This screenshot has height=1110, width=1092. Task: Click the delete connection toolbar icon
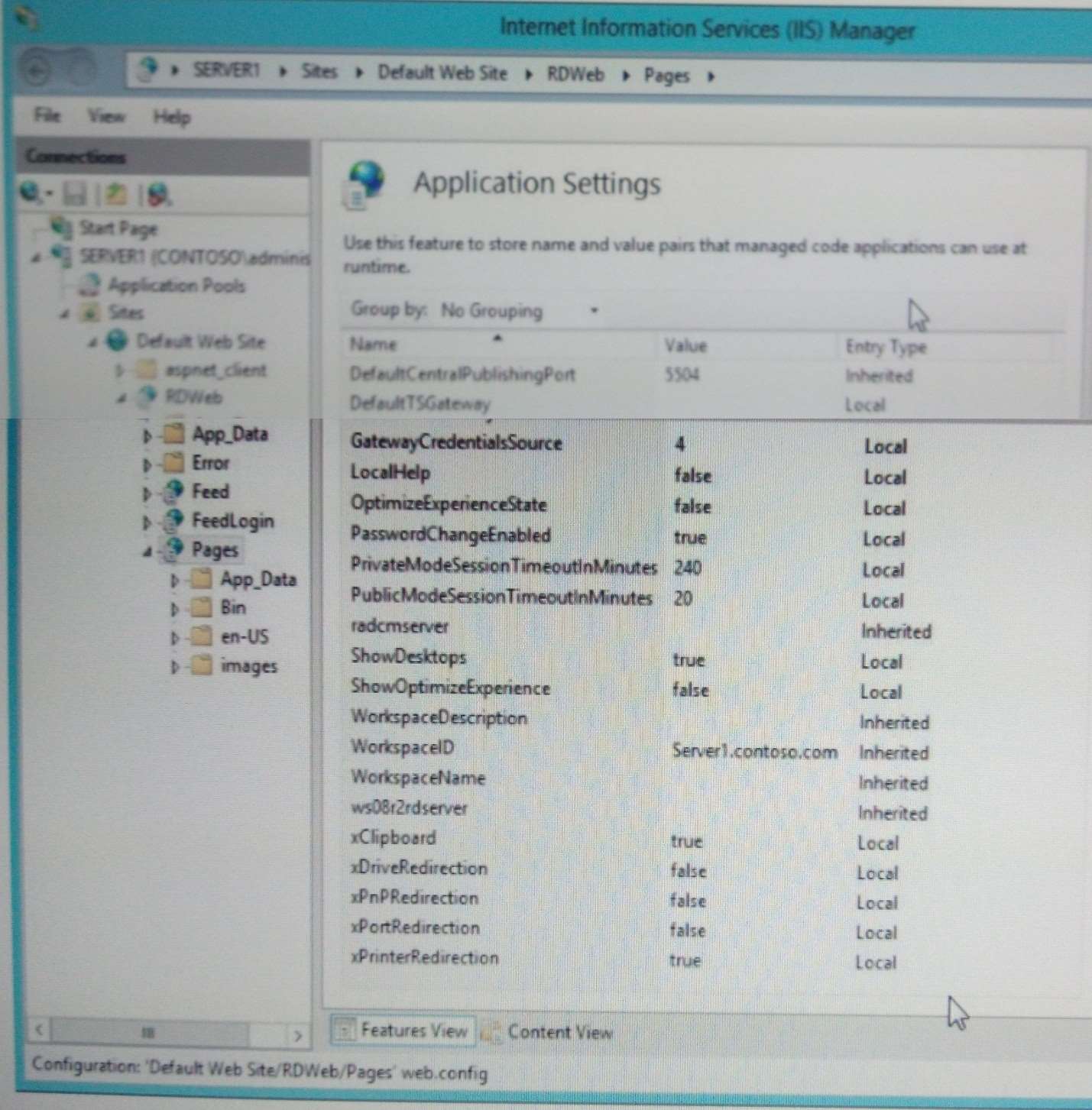[x=158, y=195]
